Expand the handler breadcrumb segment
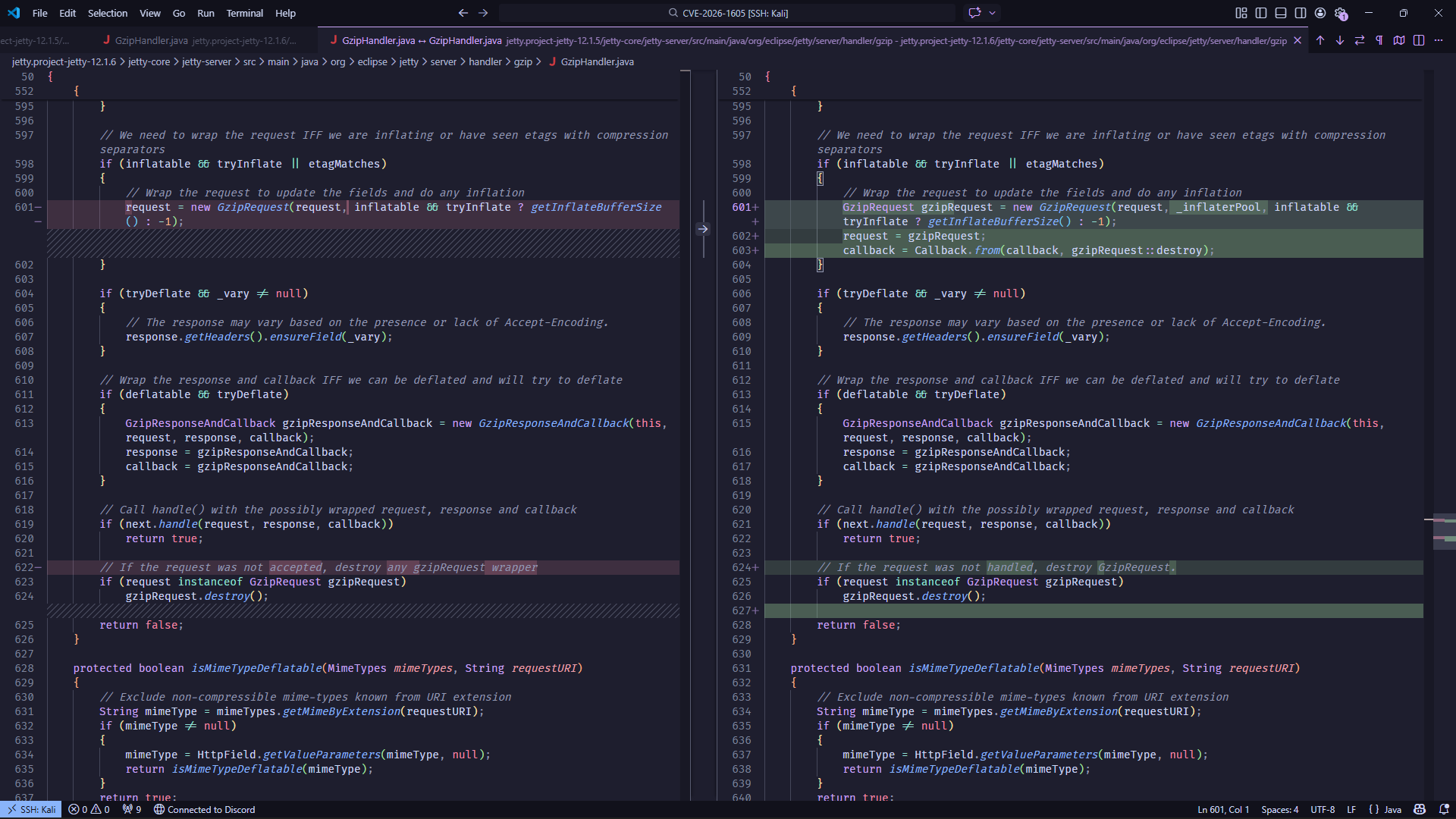The height and width of the screenshot is (819, 1456). (485, 61)
